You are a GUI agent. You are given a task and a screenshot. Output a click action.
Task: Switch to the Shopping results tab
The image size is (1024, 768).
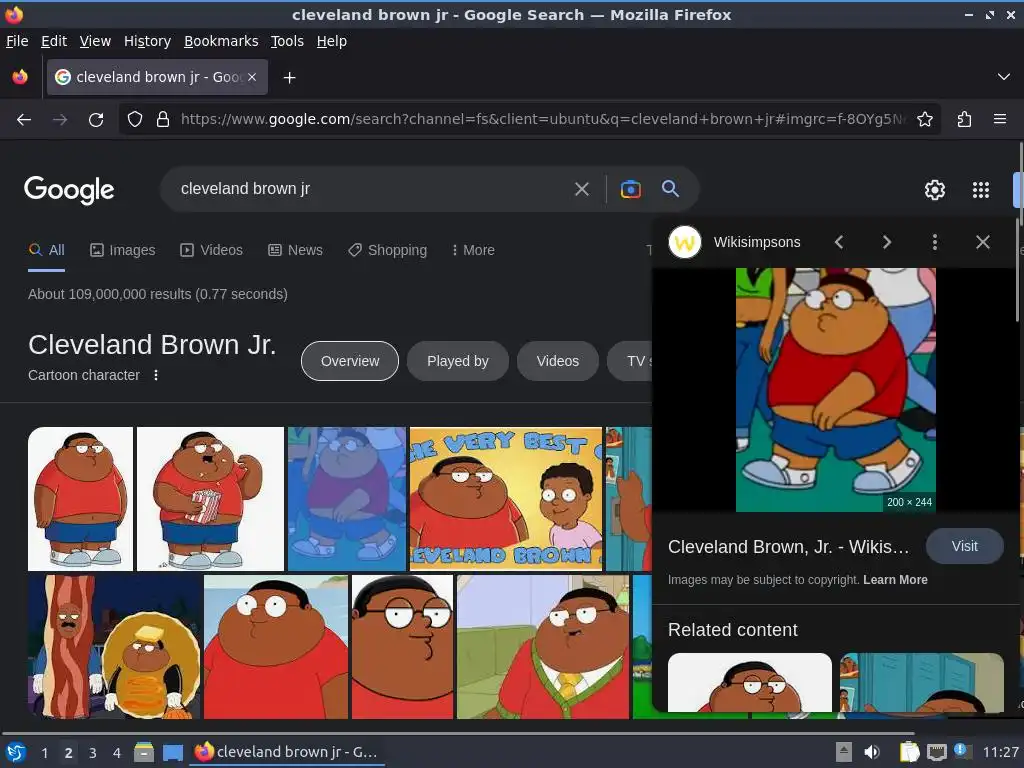pos(387,250)
